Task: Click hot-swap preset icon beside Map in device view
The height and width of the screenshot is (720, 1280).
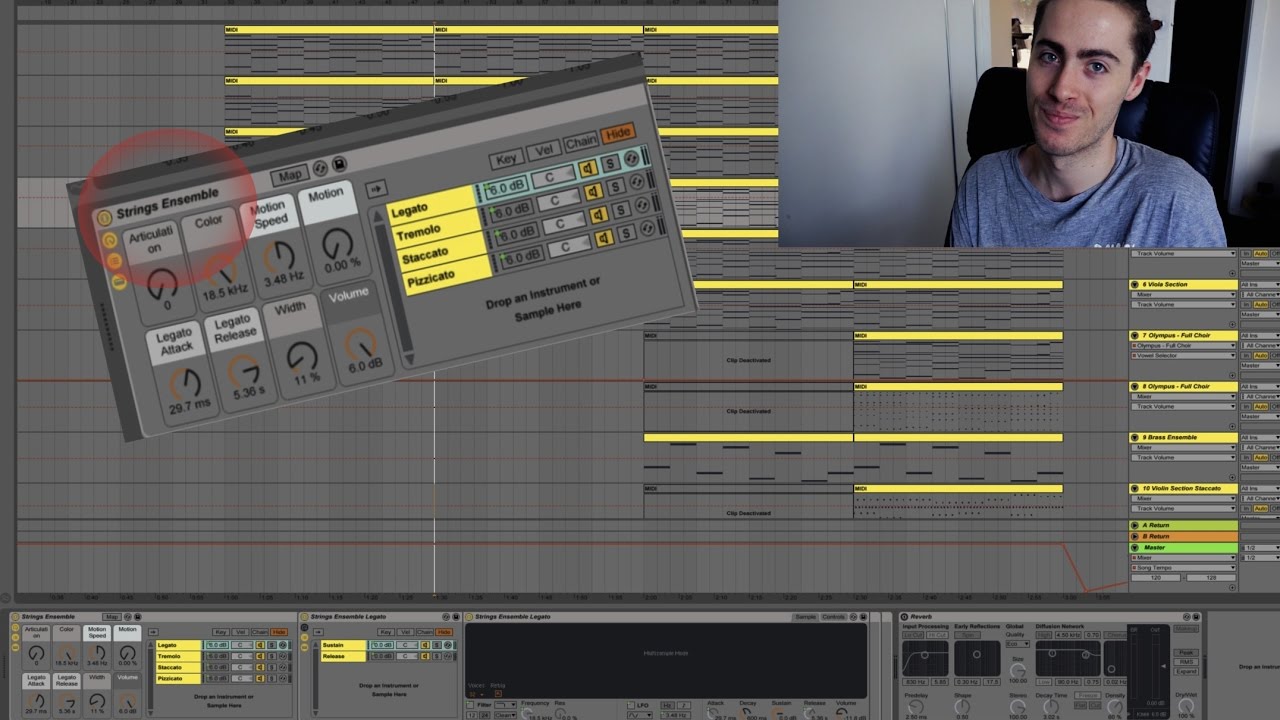Action: pos(128,617)
